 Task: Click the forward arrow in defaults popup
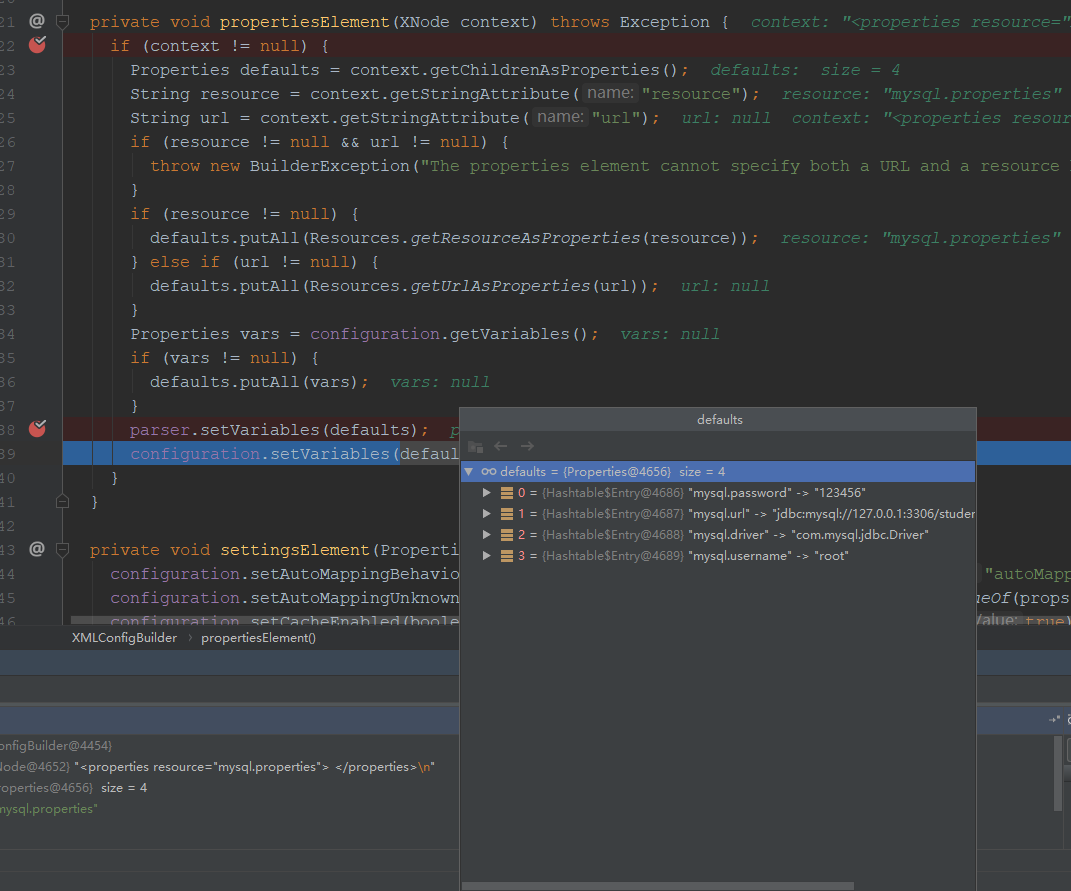[x=527, y=446]
